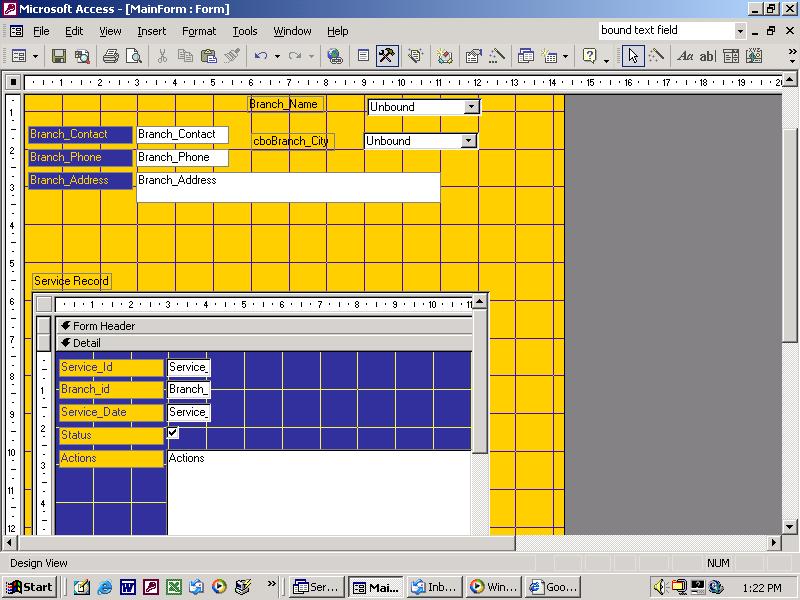The image size is (800, 600).
Task: Click the Cut scissors icon
Action: point(162,56)
